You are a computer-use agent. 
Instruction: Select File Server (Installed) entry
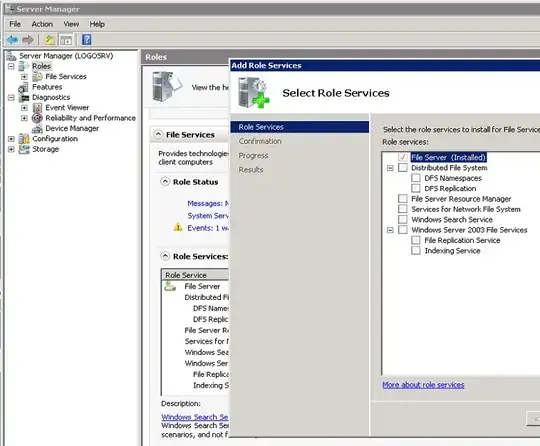(x=448, y=157)
